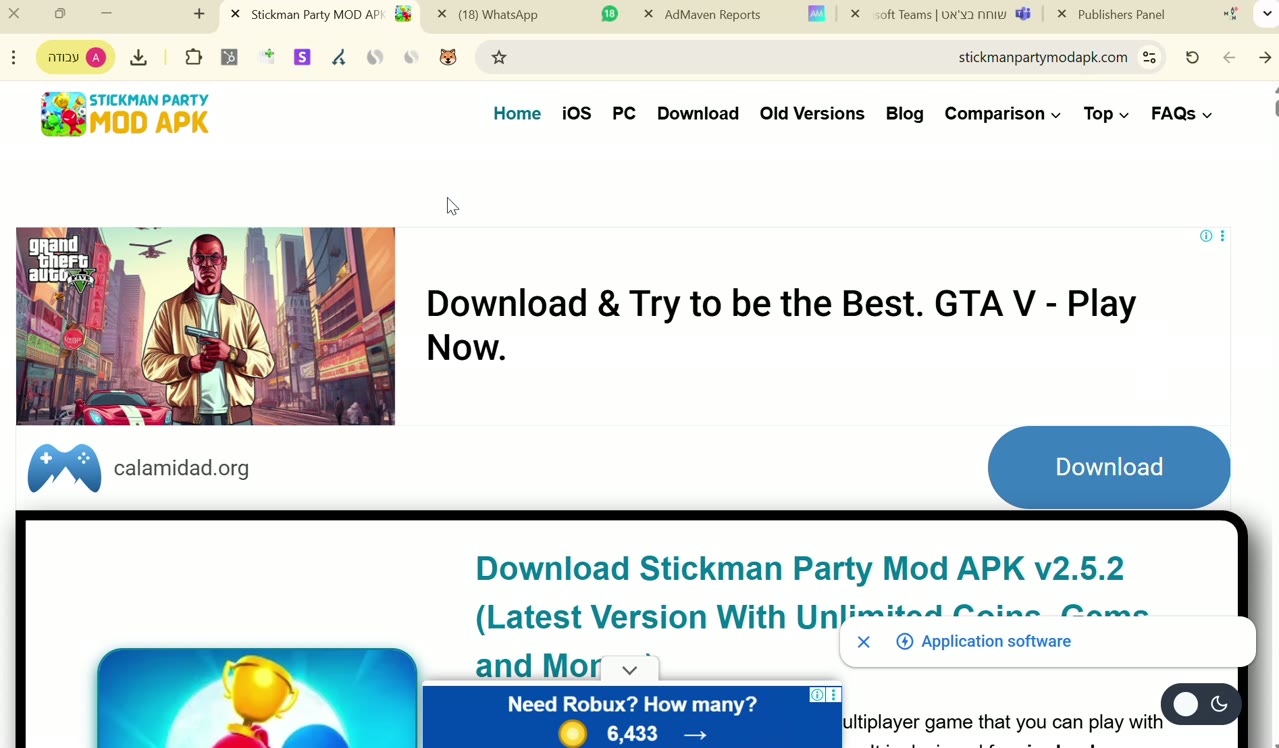The width and height of the screenshot is (1279, 748).
Task: Click the green plus extension icon
Action: [x=266, y=58]
